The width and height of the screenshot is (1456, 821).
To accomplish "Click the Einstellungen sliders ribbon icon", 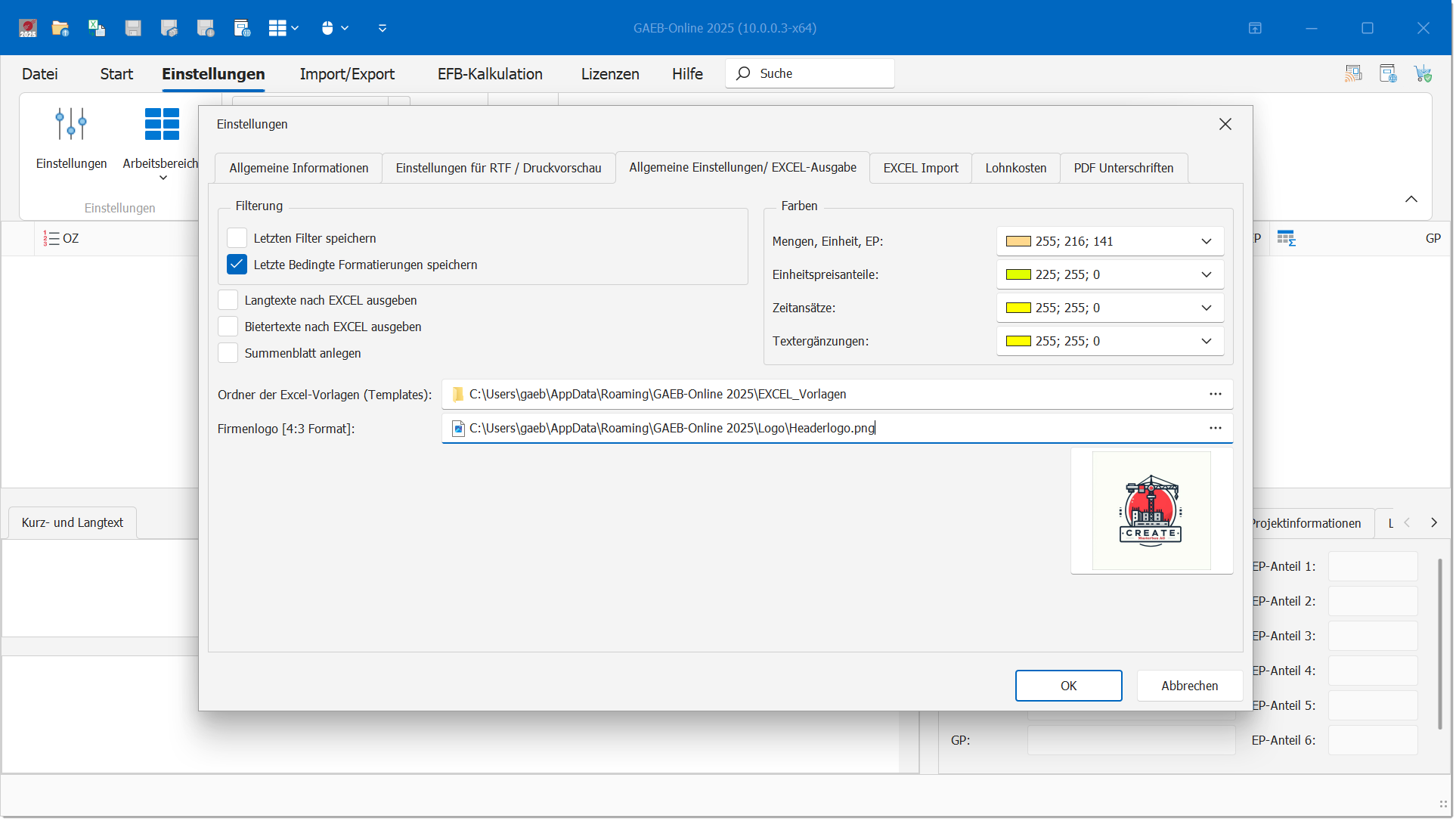I will [x=71, y=124].
